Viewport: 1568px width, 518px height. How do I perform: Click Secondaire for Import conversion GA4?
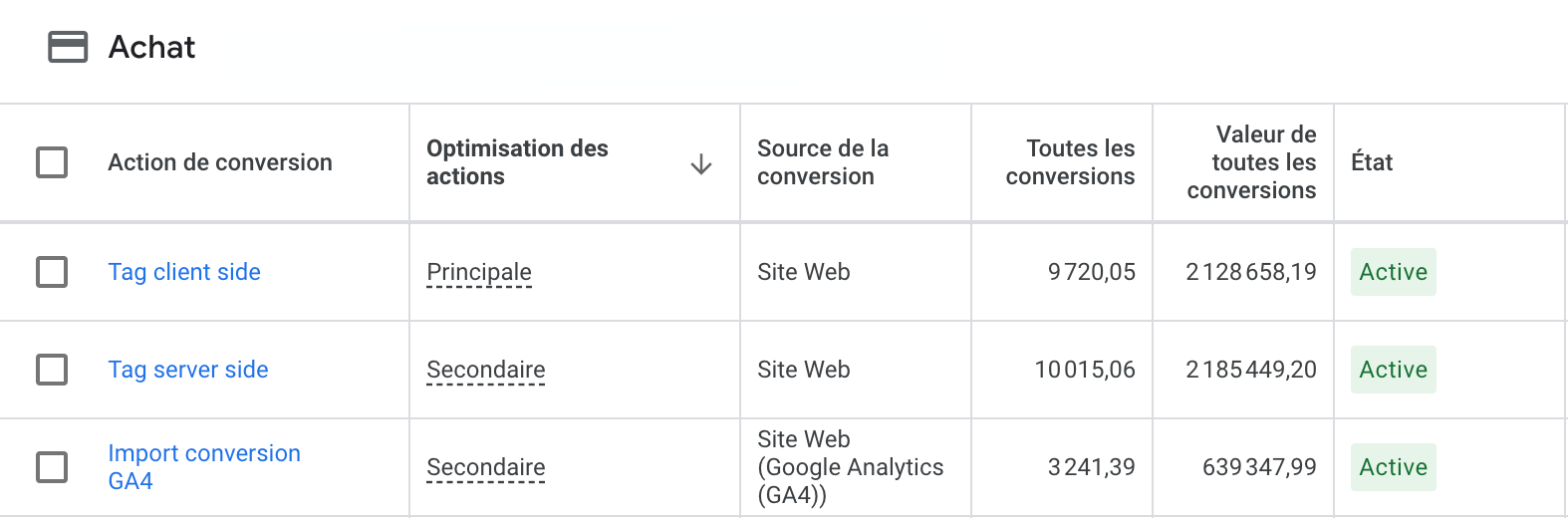tap(486, 468)
